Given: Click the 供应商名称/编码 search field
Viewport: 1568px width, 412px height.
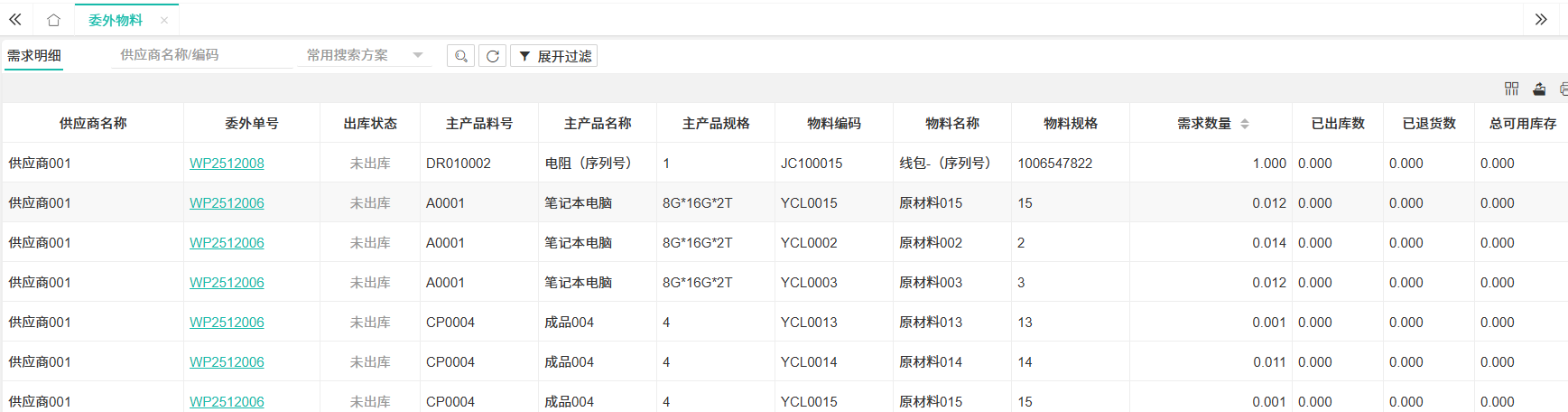Looking at the screenshot, I should coord(201,55).
